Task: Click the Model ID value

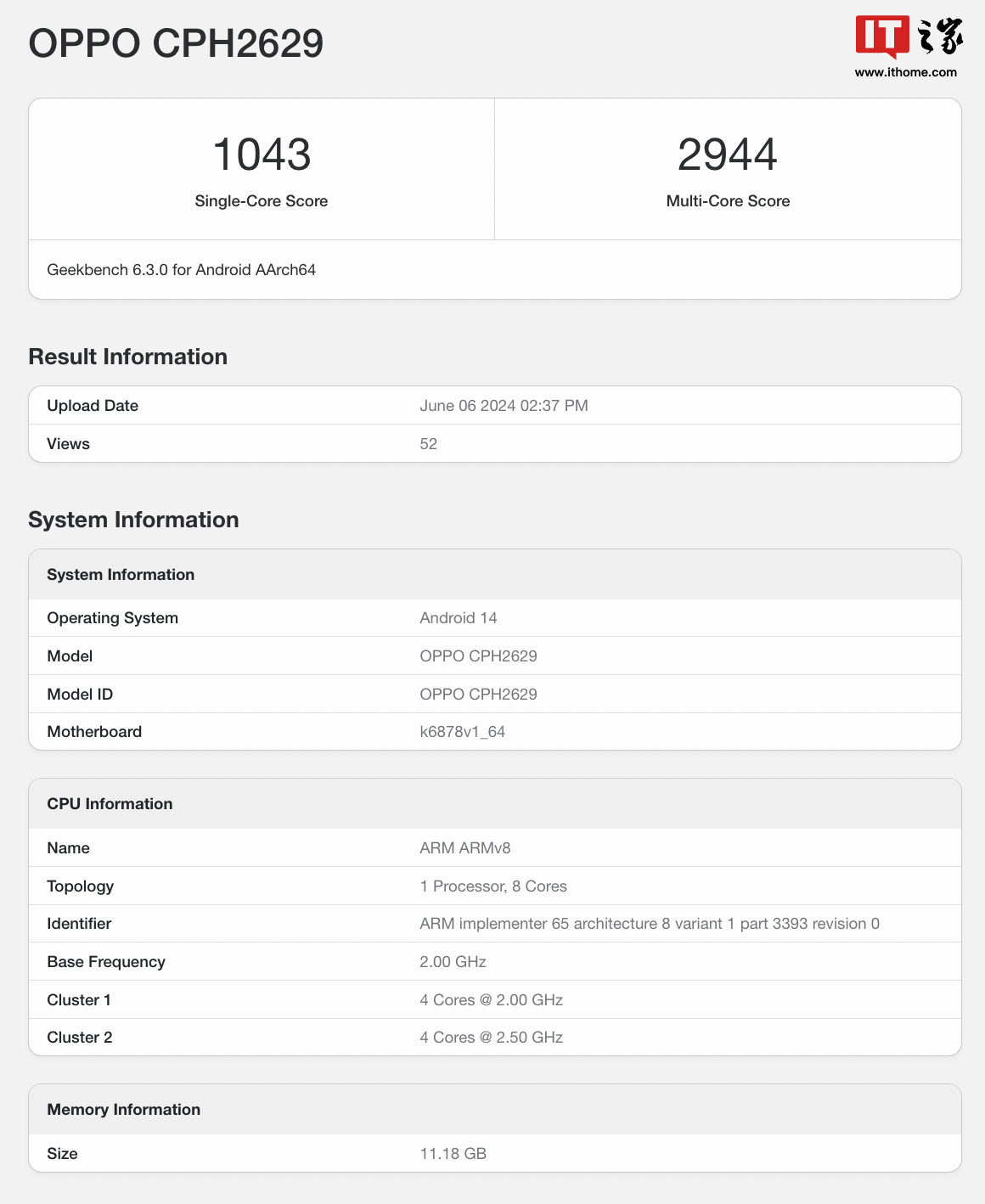Action: 478,694
